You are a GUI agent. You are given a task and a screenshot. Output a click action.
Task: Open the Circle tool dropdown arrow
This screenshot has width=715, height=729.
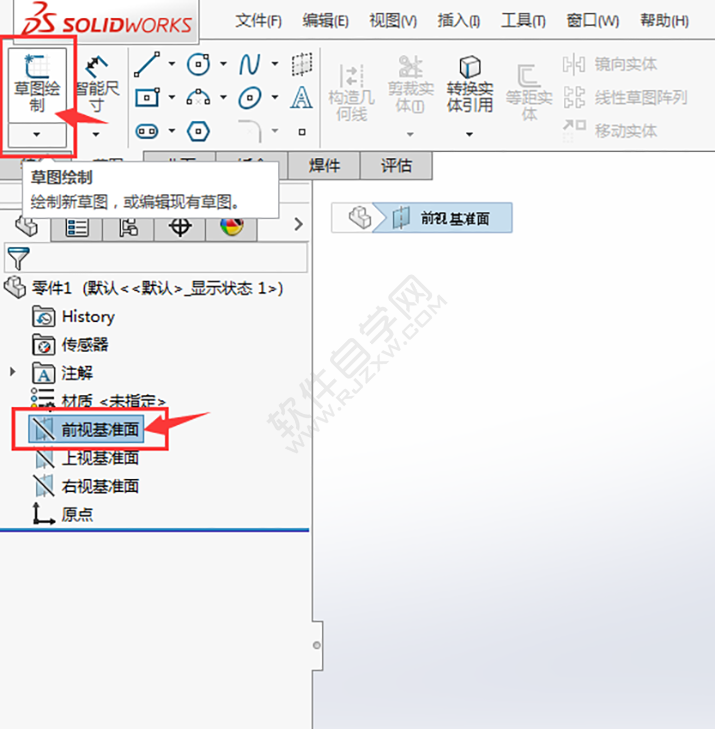click(224, 64)
